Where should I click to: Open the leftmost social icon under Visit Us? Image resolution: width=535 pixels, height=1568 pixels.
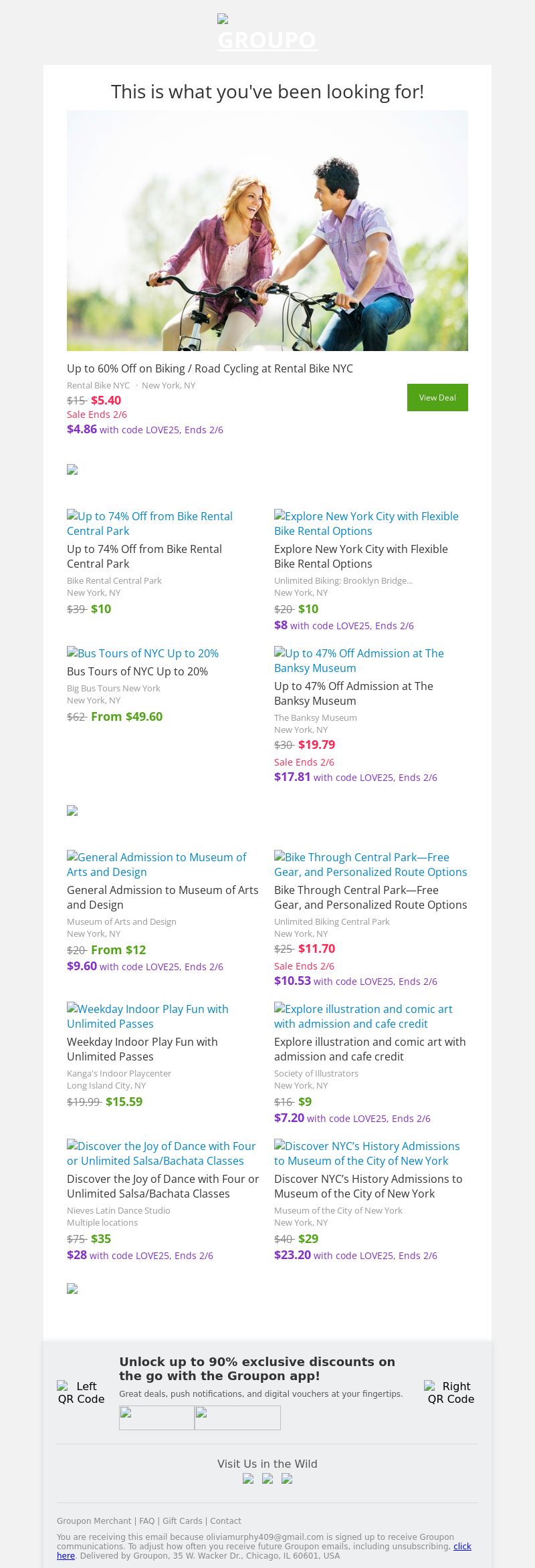pos(248,1478)
